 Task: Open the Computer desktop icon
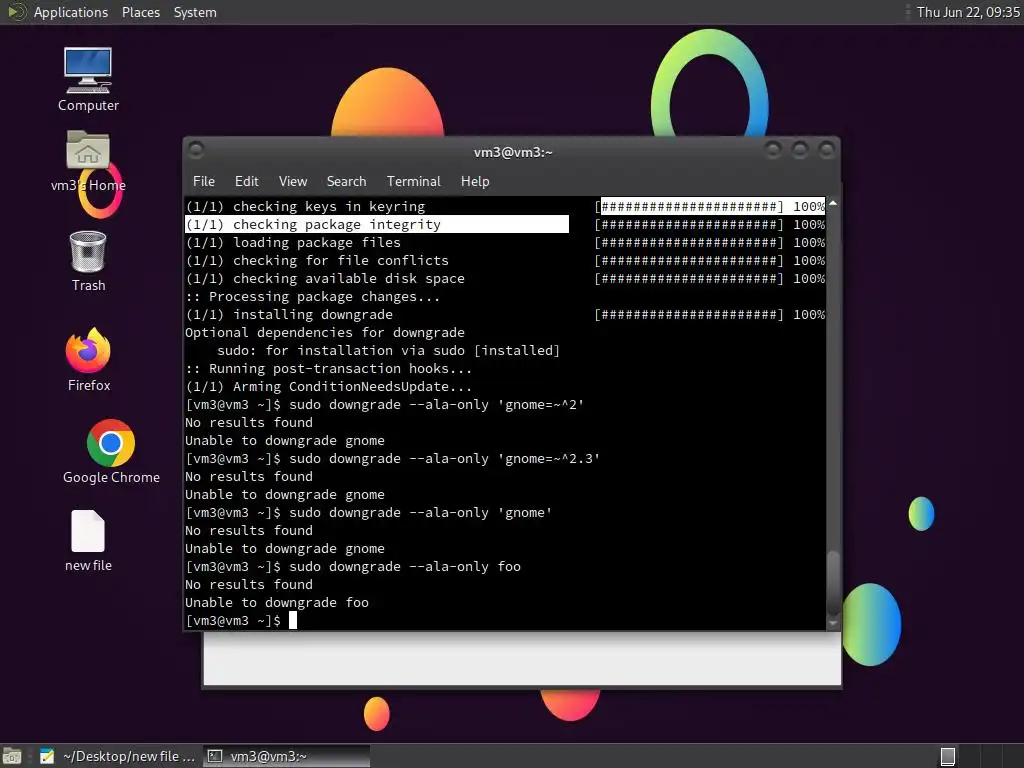point(88,80)
